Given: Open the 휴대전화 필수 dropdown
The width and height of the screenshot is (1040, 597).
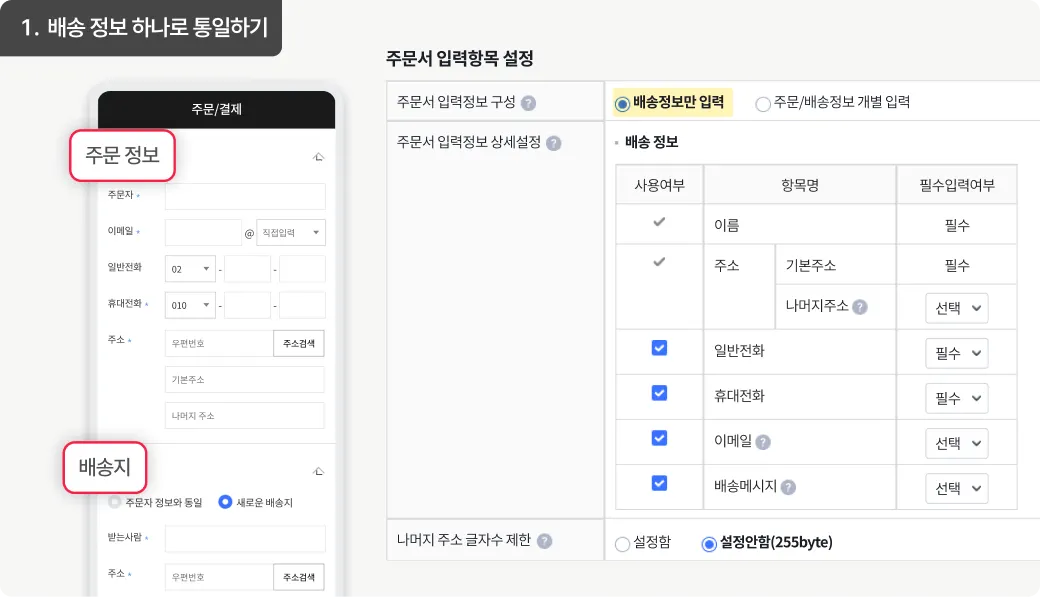Looking at the screenshot, I should click(956, 398).
